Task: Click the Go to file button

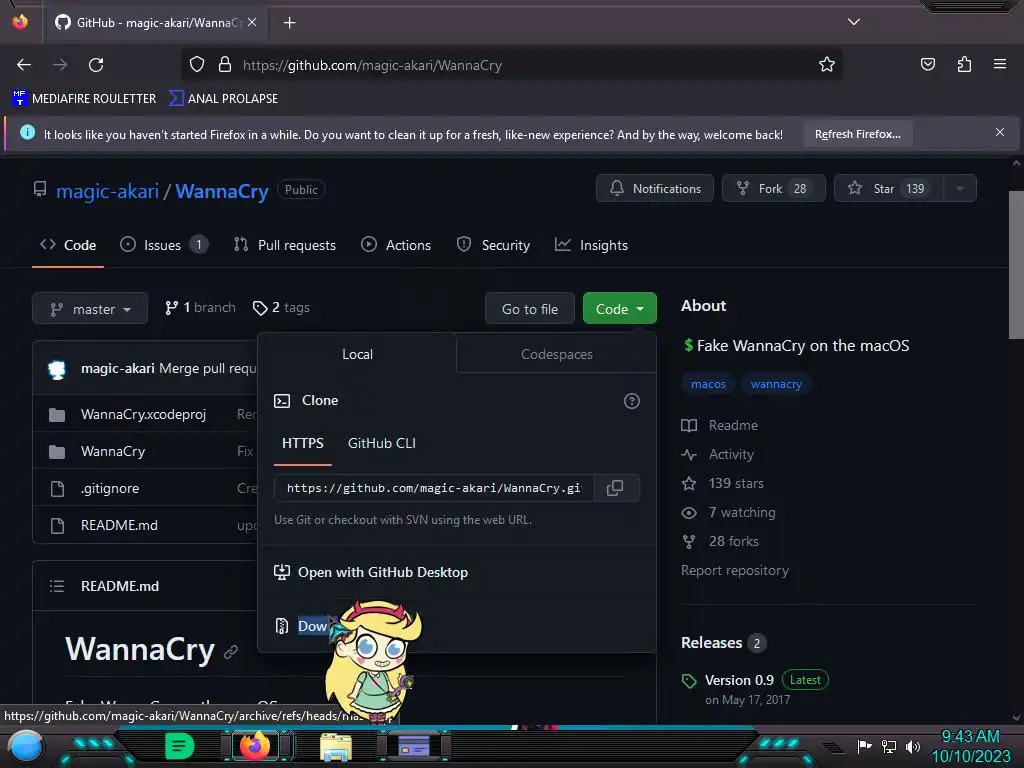Action: (x=530, y=308)
